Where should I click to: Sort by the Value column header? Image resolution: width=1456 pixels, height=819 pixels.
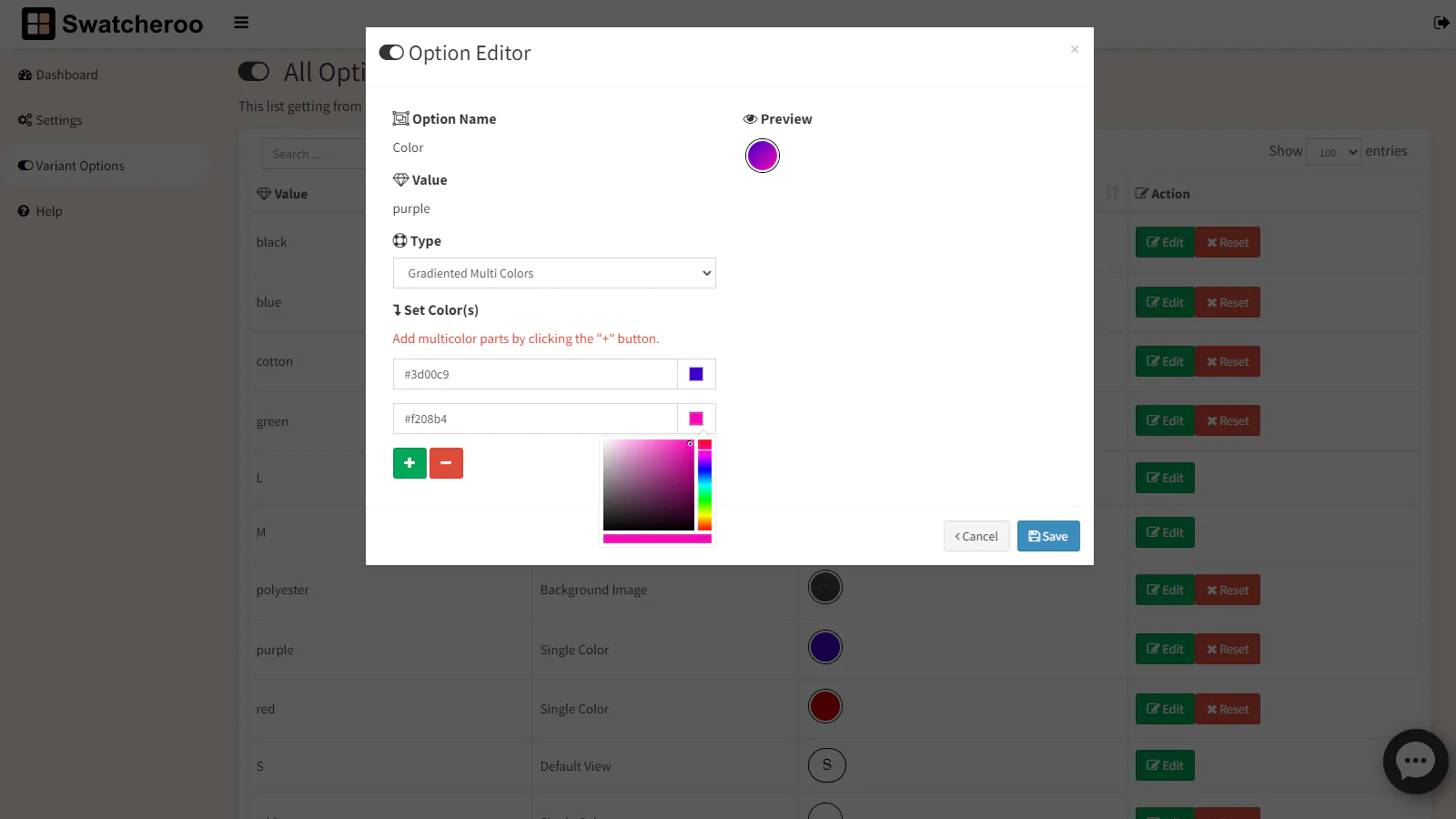click(282, 194)
